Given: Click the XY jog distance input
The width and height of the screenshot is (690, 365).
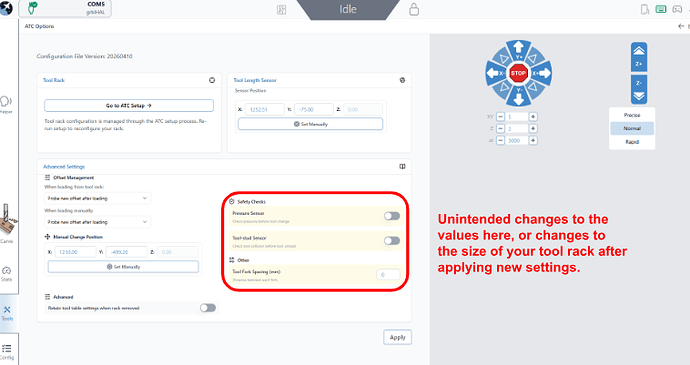Looking at the screenshot, I should [517, 117].
